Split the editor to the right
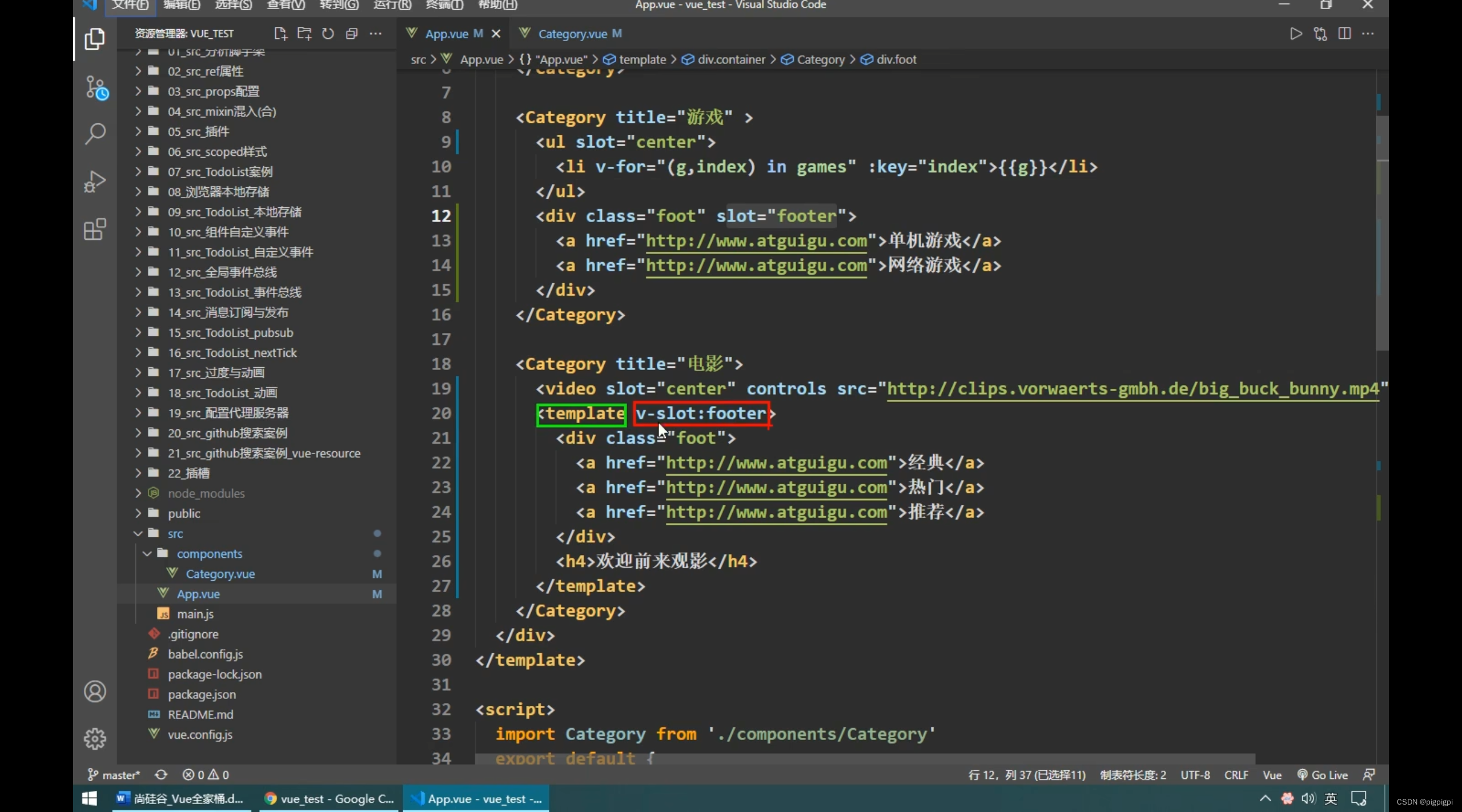The width and height of the screenshot is (1462, 812). pyautogui.click(x=1344, y=34)
